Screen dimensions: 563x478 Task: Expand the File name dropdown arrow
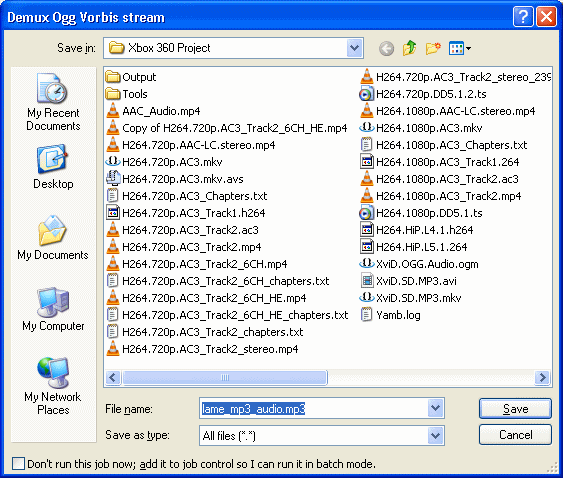click(436, 408)
